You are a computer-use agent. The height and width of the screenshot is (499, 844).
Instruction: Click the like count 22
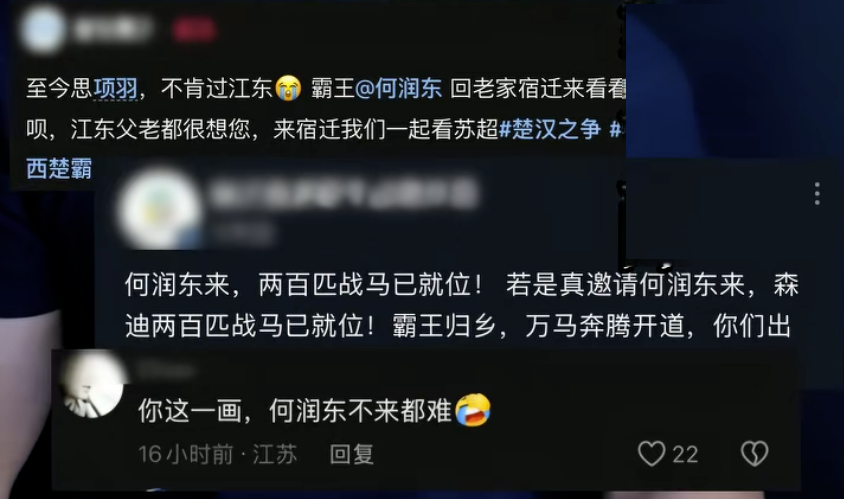685,454
